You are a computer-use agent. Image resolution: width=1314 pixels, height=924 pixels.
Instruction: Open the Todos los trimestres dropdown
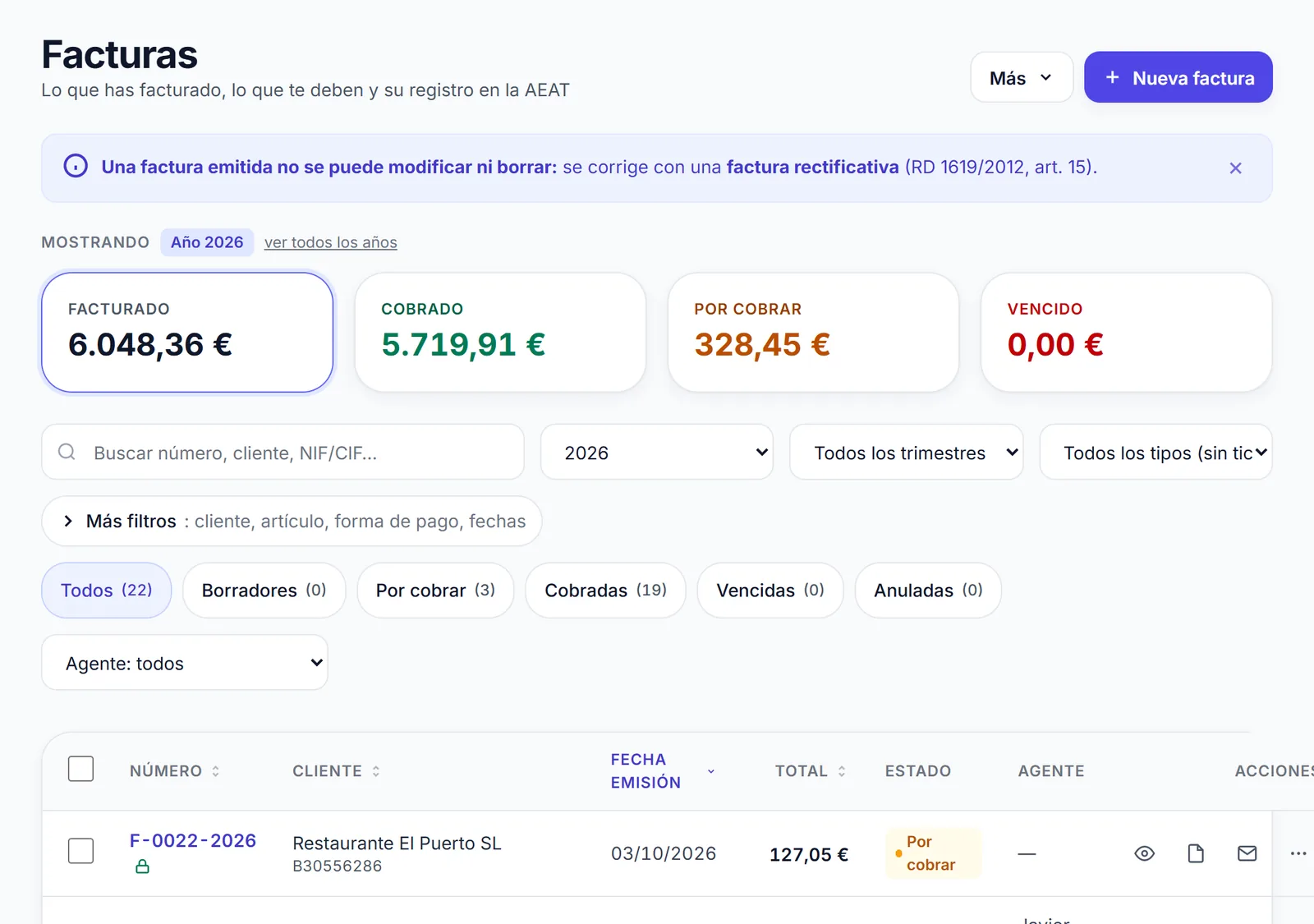point(907,452)
